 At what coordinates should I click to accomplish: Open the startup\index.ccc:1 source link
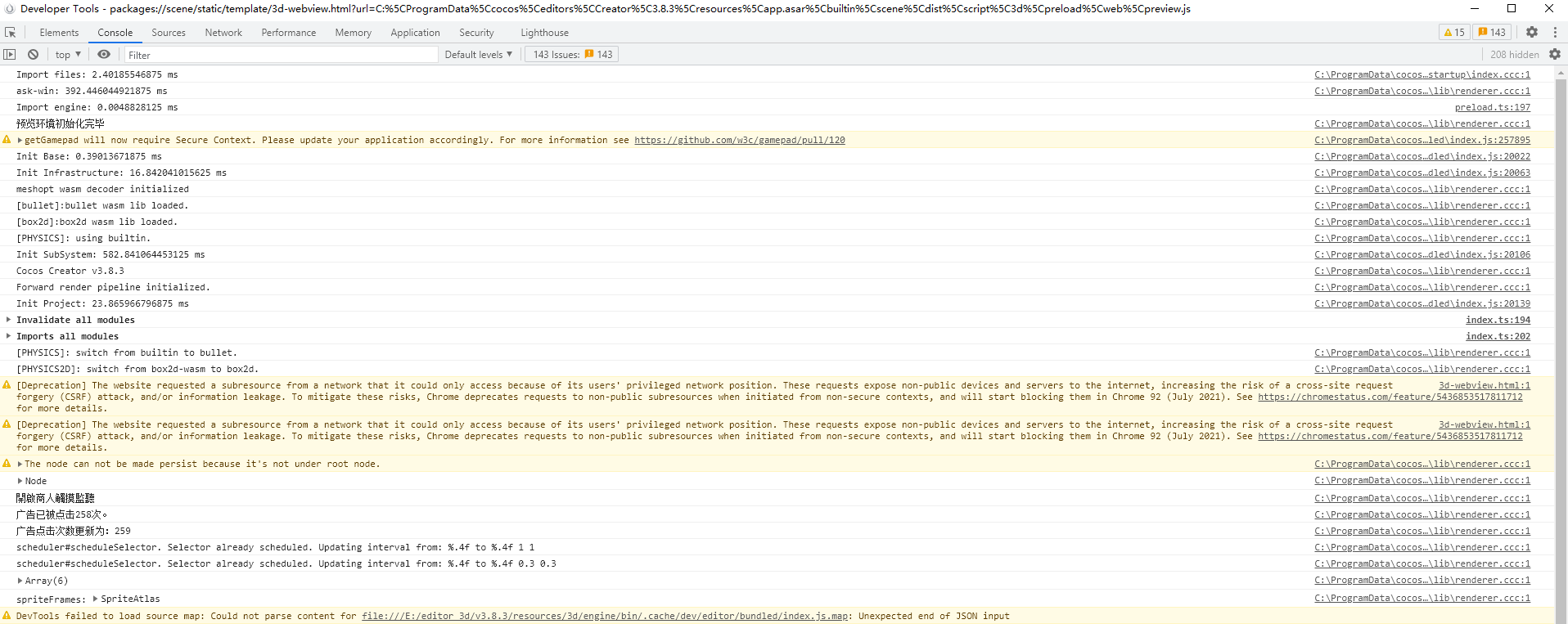coord(1422,74)
